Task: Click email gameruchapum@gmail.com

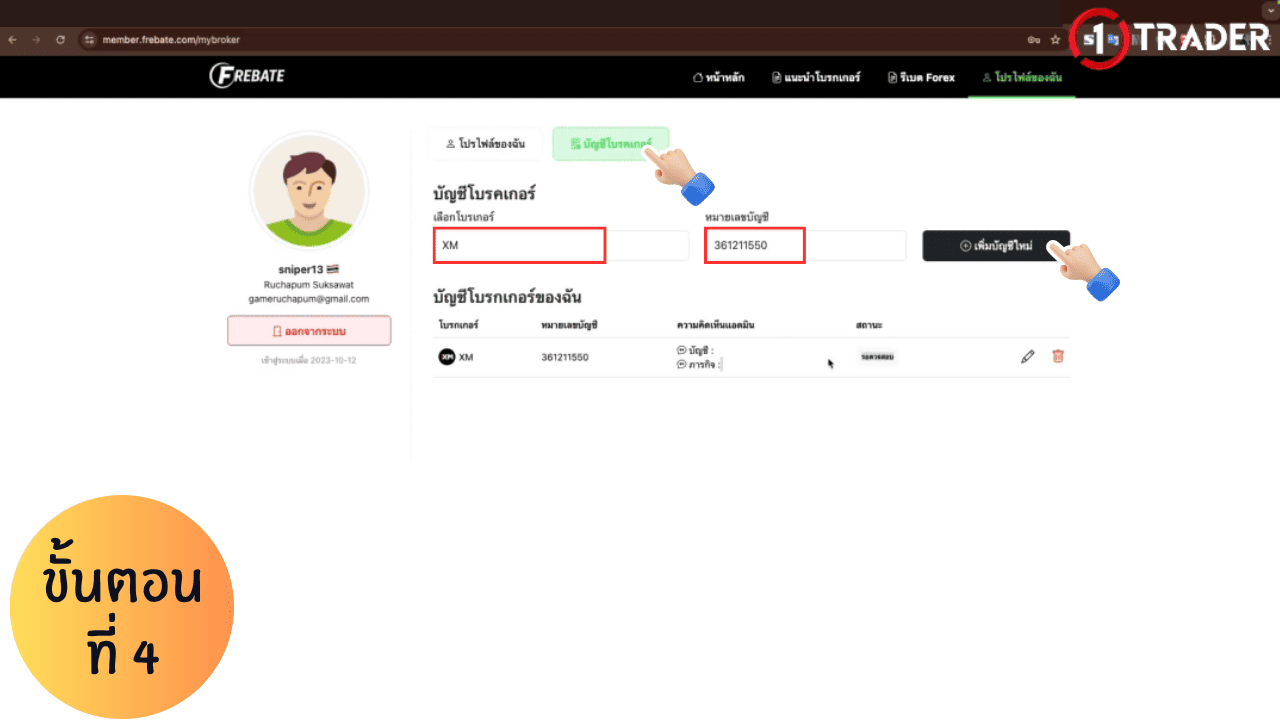Action: tap(309, 298)
